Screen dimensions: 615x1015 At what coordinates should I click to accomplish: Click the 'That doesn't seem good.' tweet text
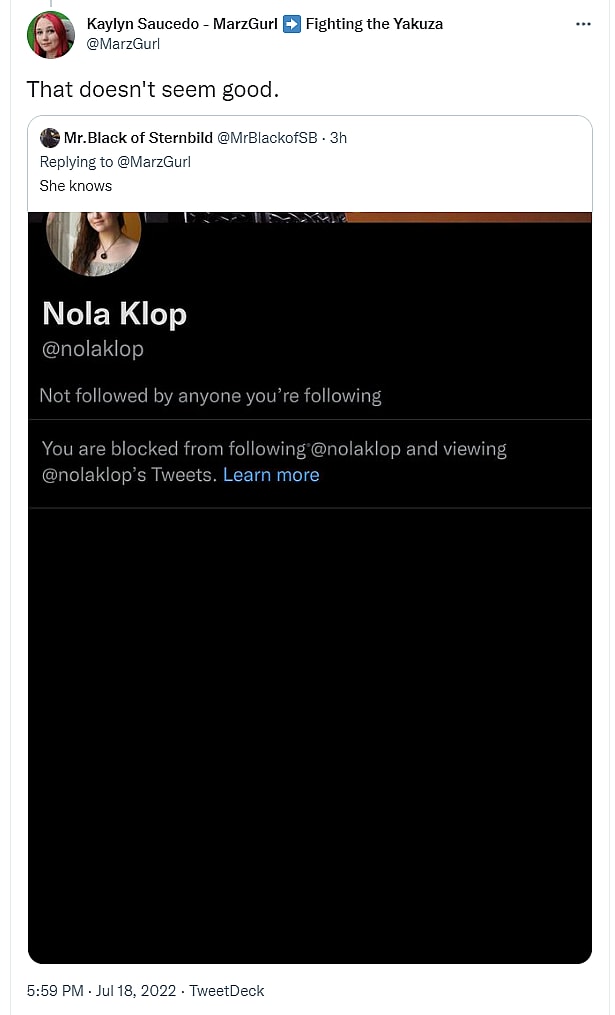[152, 89]
